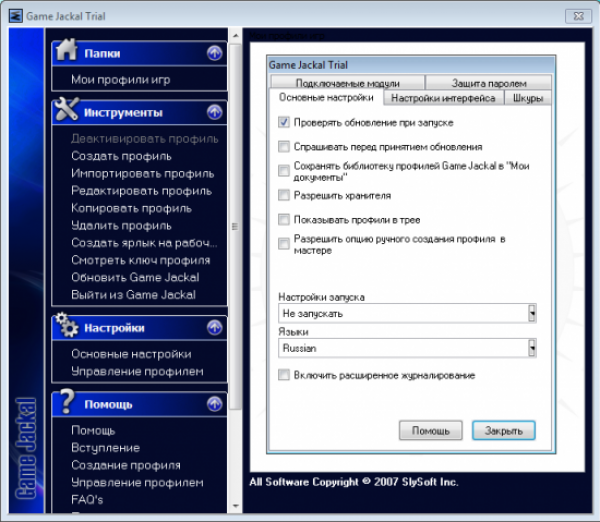
Task: Click Импортировать профиль
Action: click(x=143, y=173)
